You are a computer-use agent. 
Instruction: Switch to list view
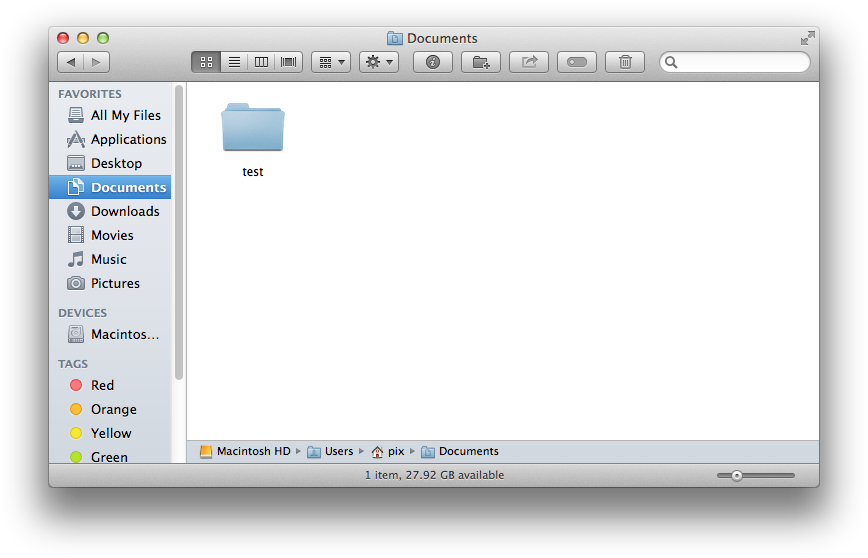click(x=234, y=62)
